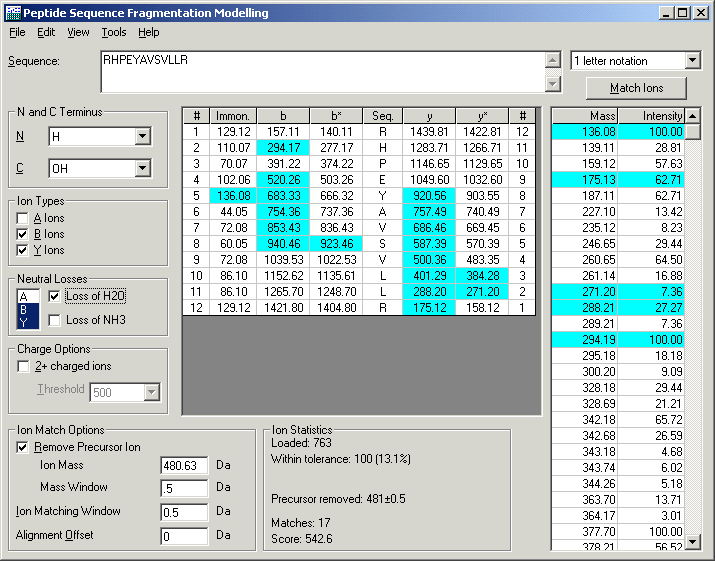Click the Match Ions button
Viewport: 715px width, 561px height.
point(636,88)
